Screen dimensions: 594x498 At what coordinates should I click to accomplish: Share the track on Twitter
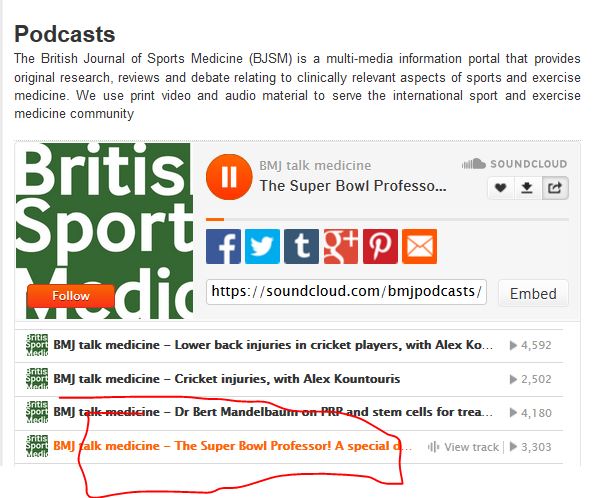tap(262, 246)
